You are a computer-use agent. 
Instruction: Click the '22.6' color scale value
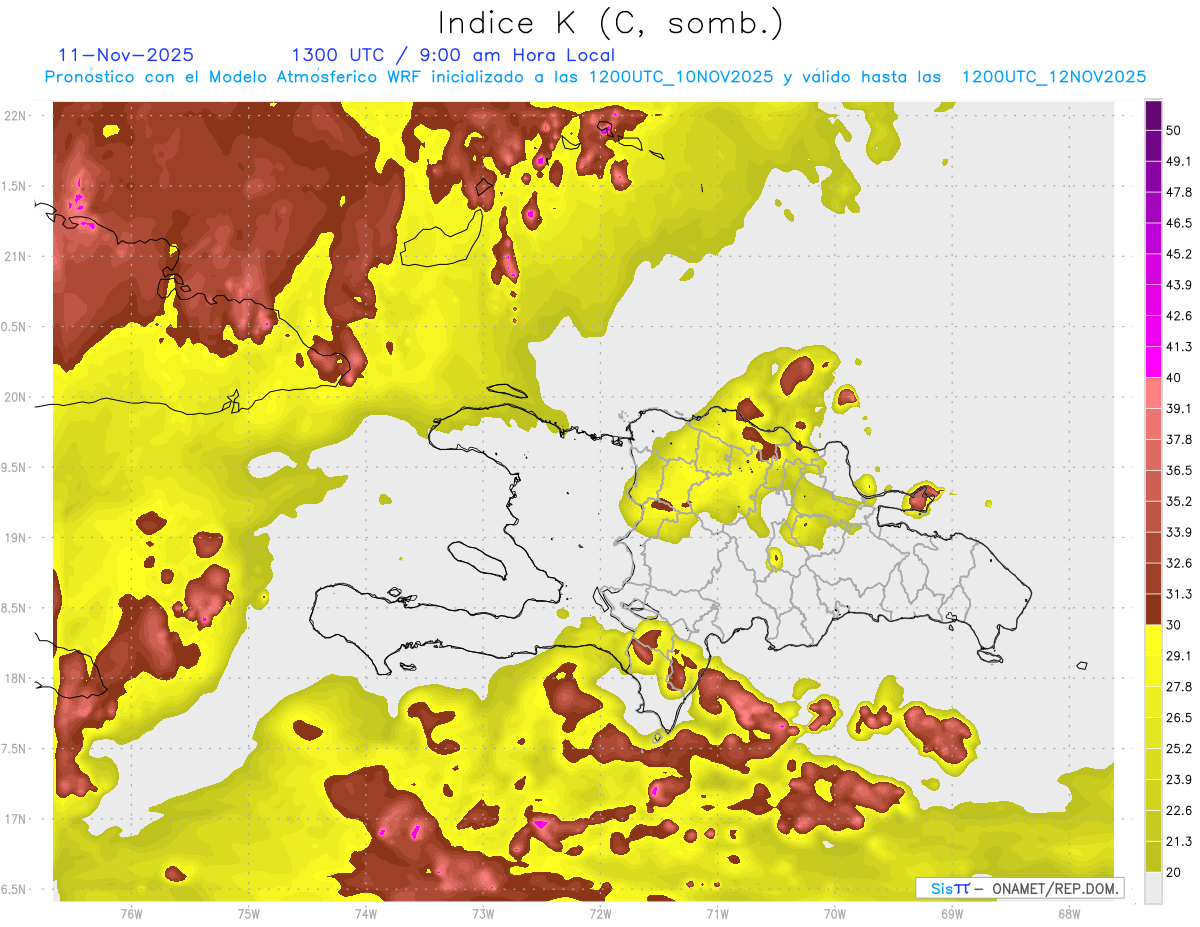point(1179,811)
